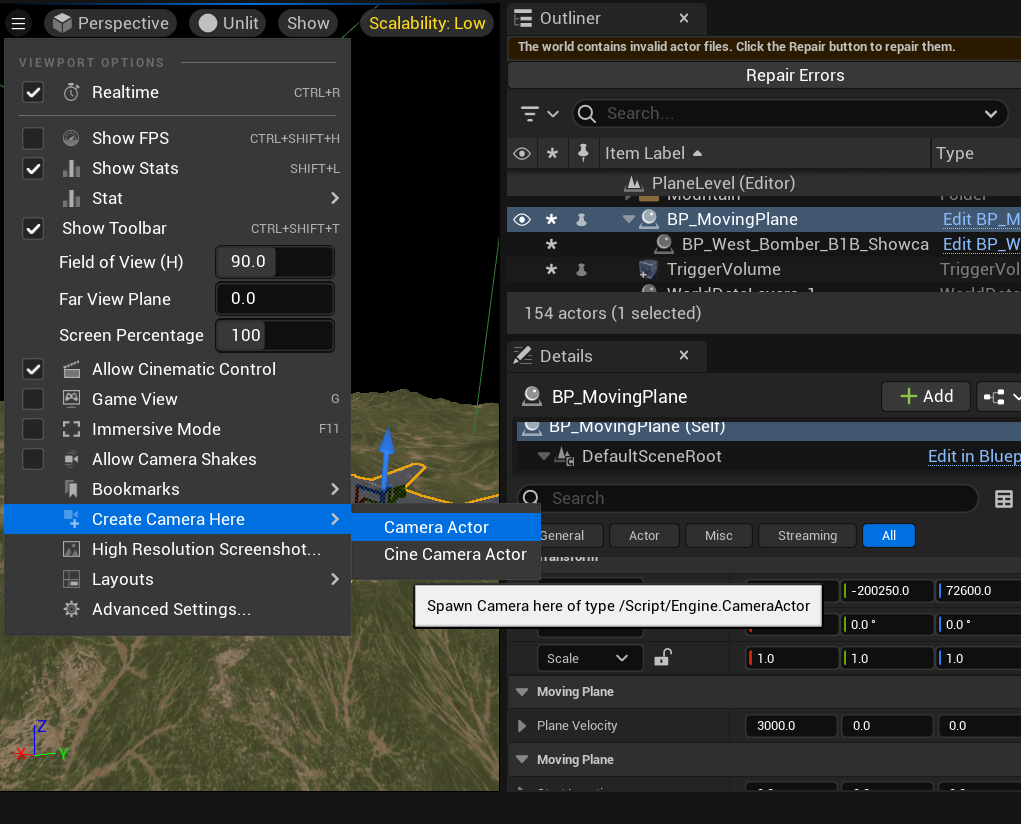Select BP_West_Bomber_B1B_Showca actor row
The image size is (1021, 824).
coord(763,244)
